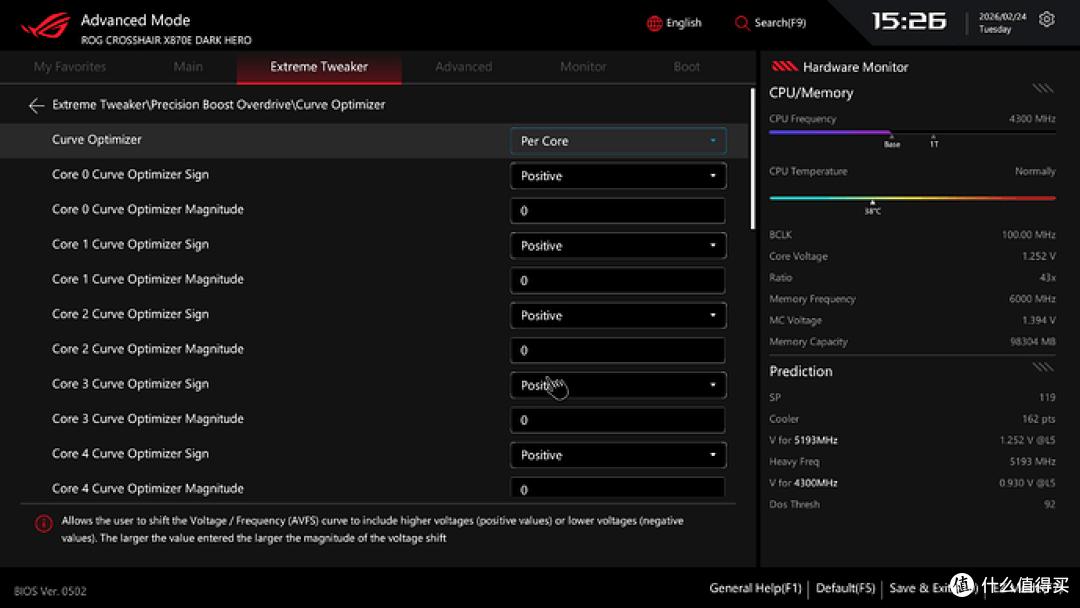Open the Boot tab
The width and height of the screenshot is (1080, 608).
[x=687, y=67]
